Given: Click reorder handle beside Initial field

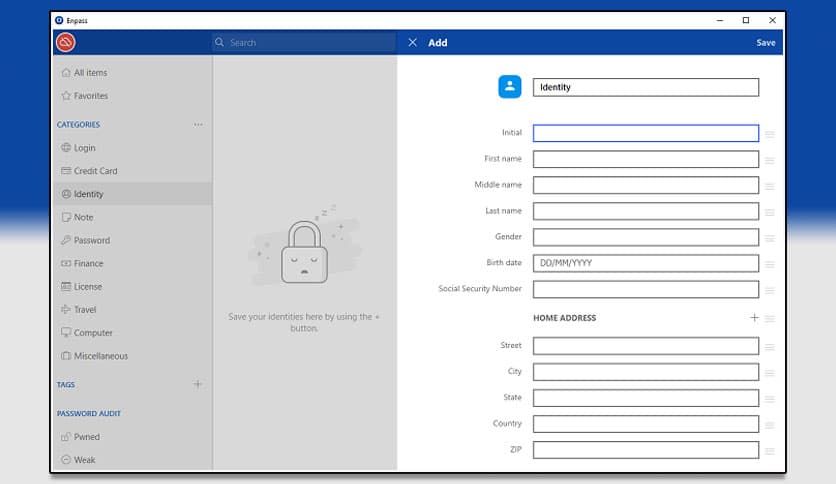Looking at the screenshot, I should pyautogui.click(x=770, y=134).
